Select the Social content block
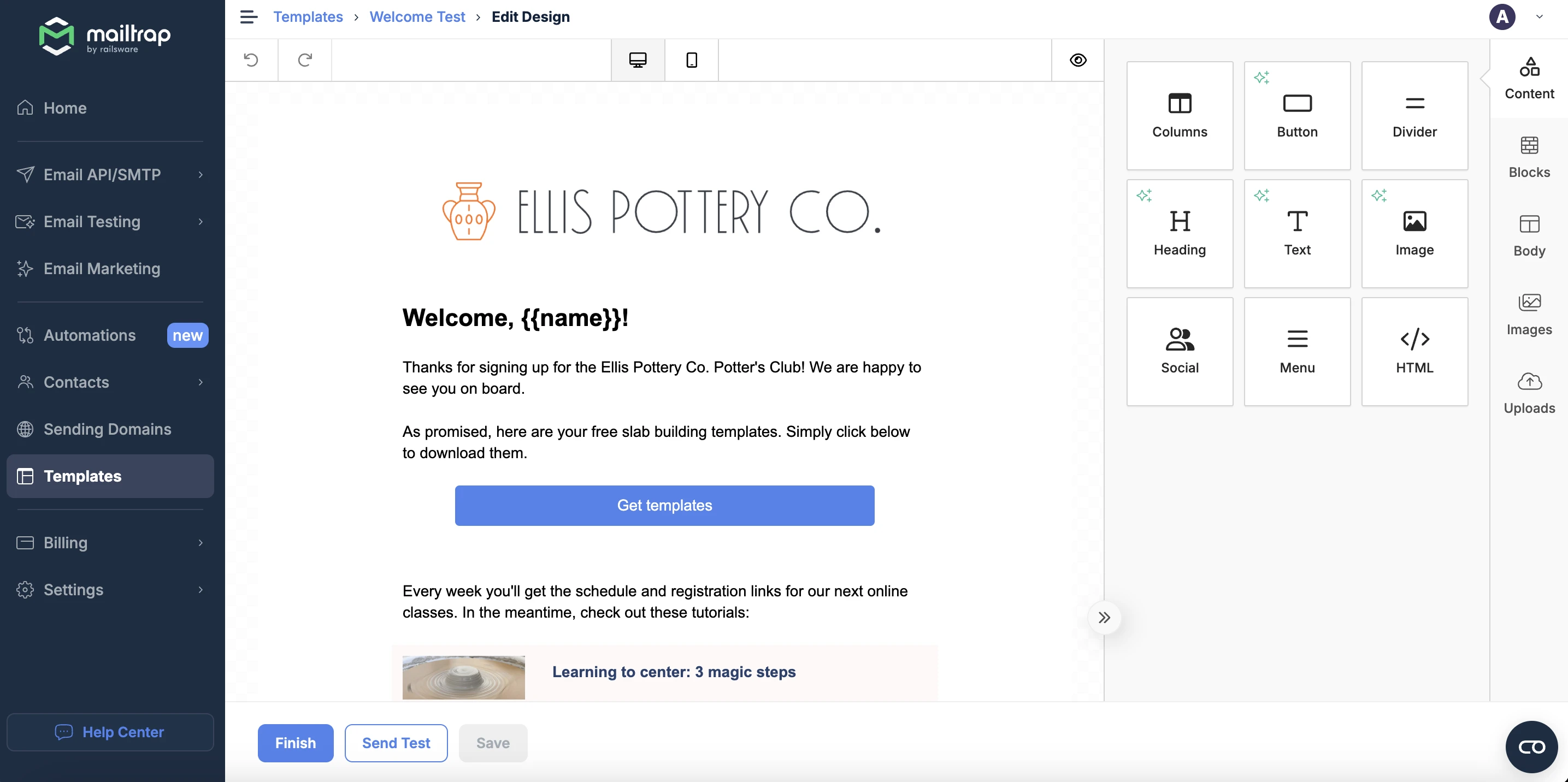Viewport: 1568px width, 782px height. (x=1179, y=351)
